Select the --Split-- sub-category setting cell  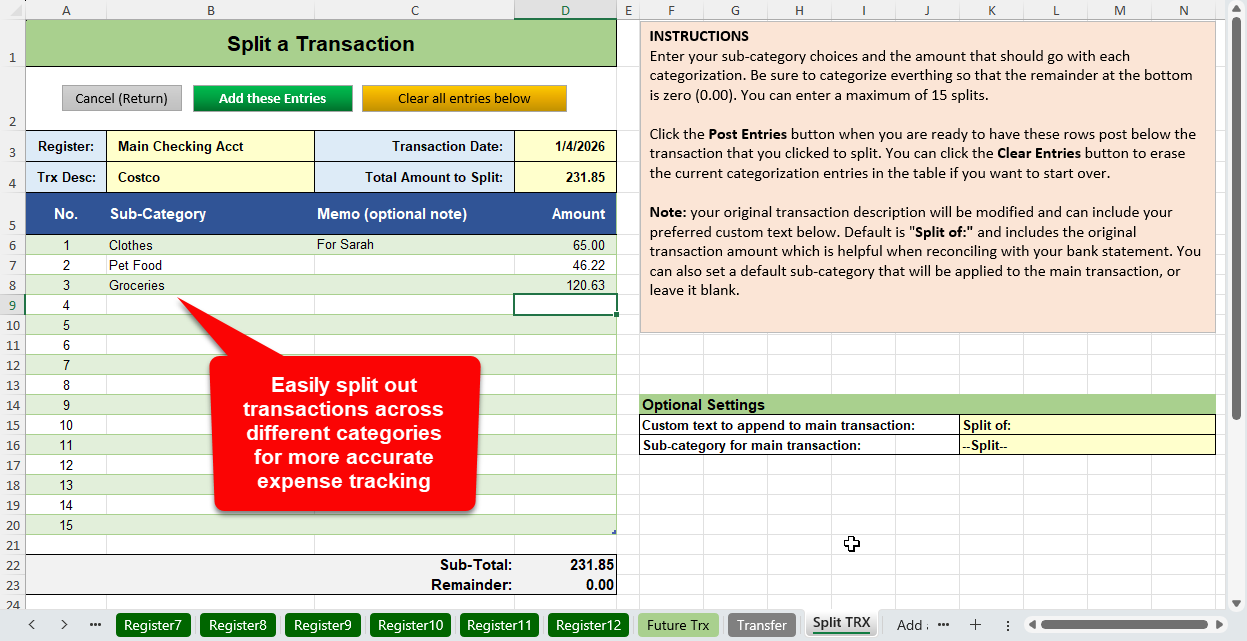pyautogui.click(x=1086, y=445)
